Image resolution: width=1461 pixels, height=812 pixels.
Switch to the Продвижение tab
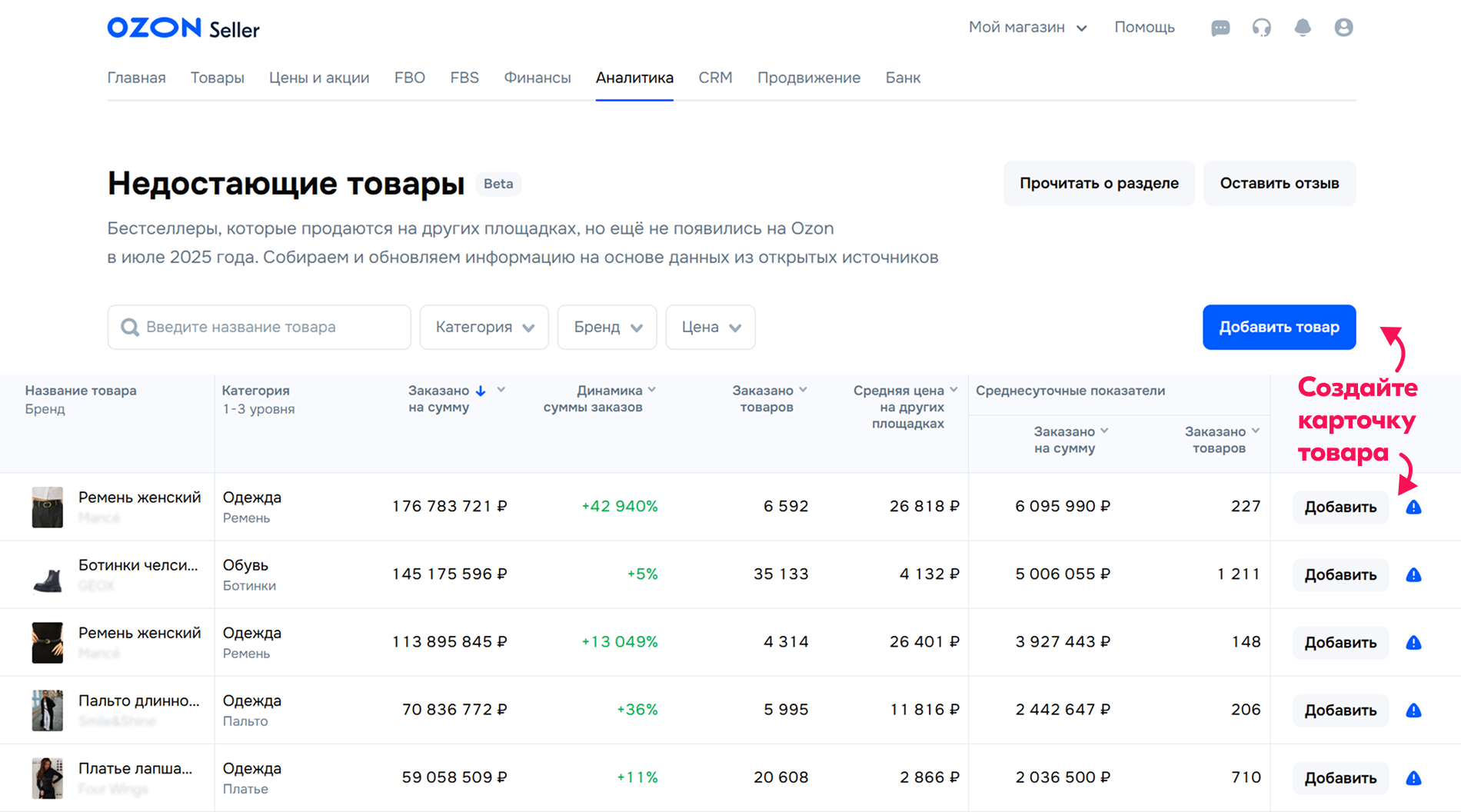(809, 78)
